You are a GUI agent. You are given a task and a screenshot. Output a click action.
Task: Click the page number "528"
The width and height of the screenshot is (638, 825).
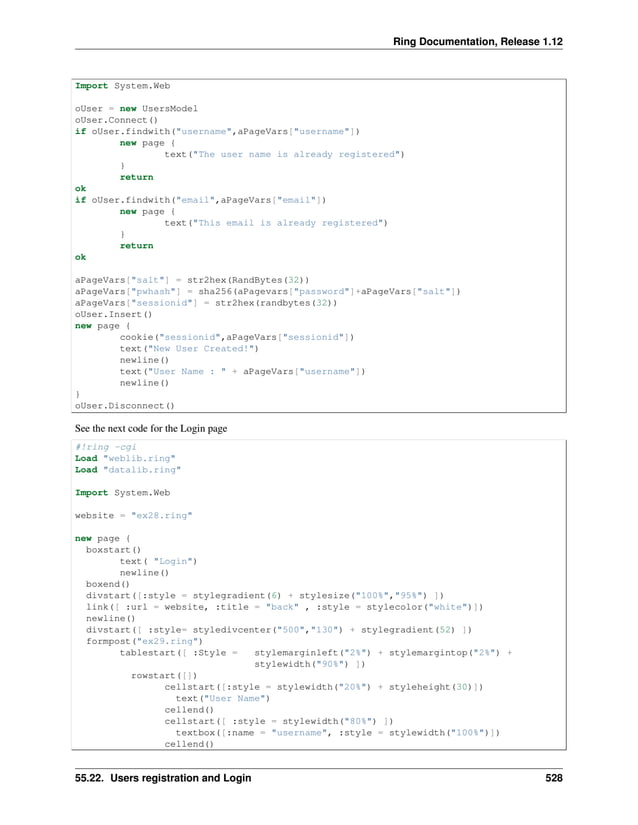(x=554, y=778)
